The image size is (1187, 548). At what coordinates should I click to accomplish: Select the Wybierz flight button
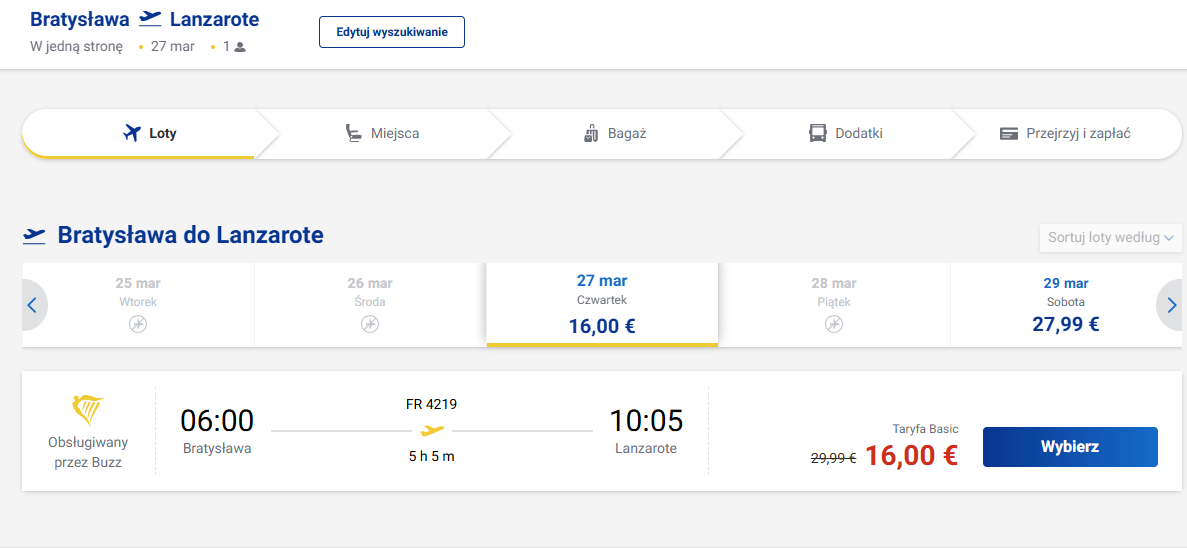(x=1070, y=447)
